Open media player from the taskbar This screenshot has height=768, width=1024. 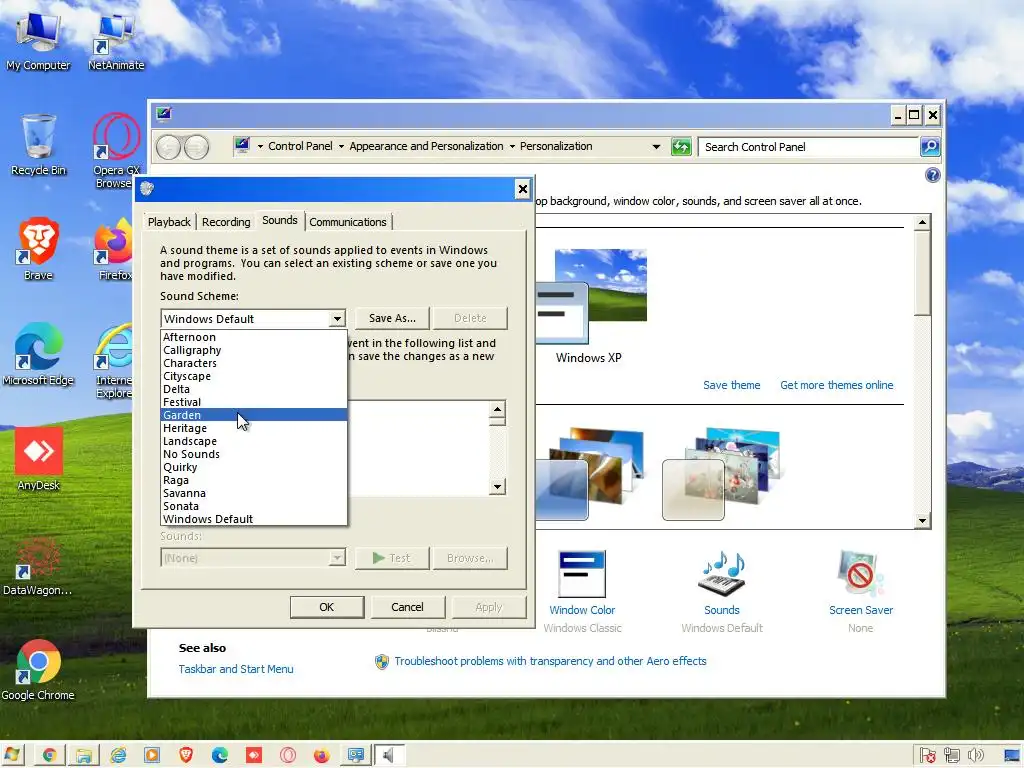click(152, 756)
